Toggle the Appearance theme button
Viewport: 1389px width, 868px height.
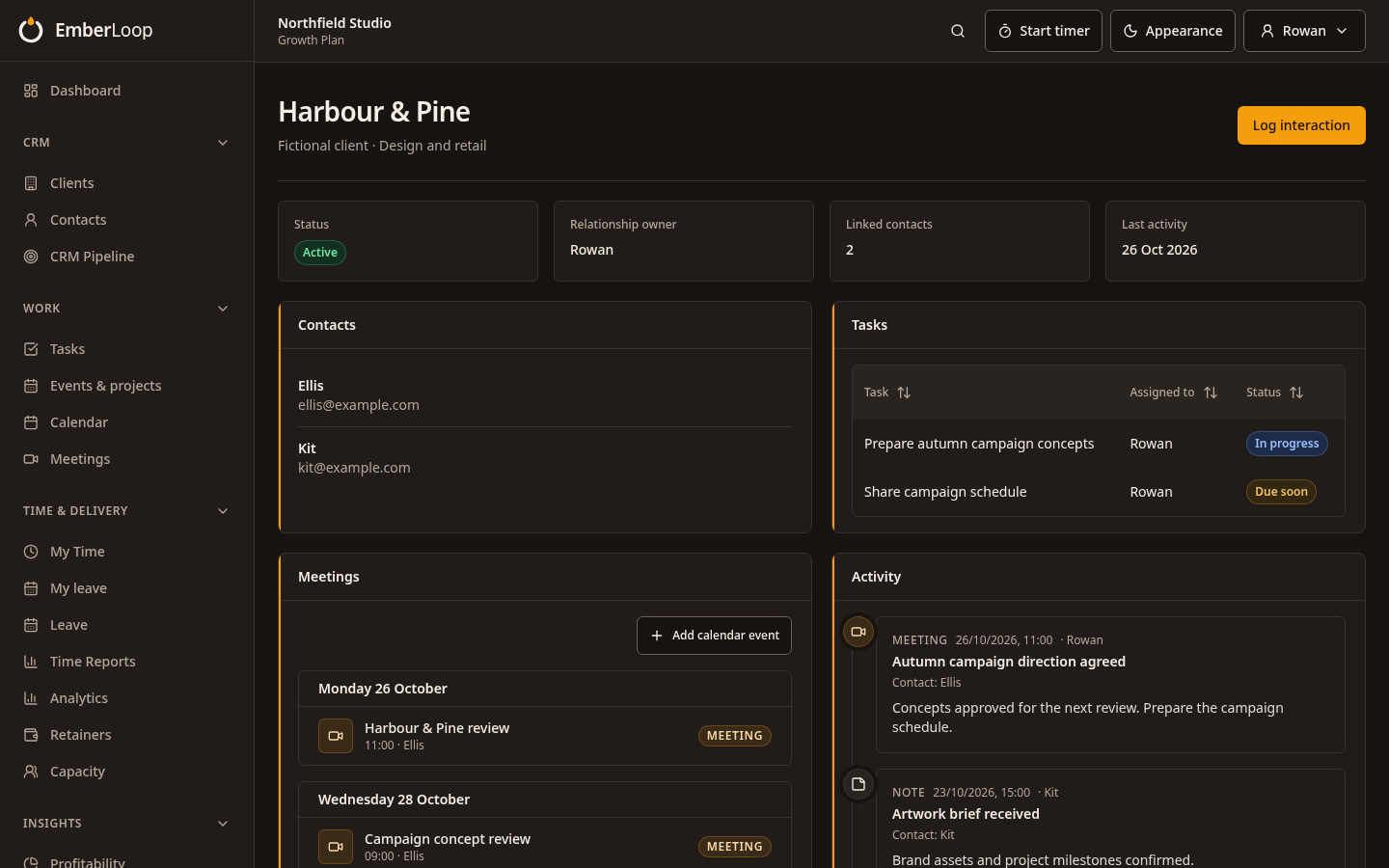1173,31
